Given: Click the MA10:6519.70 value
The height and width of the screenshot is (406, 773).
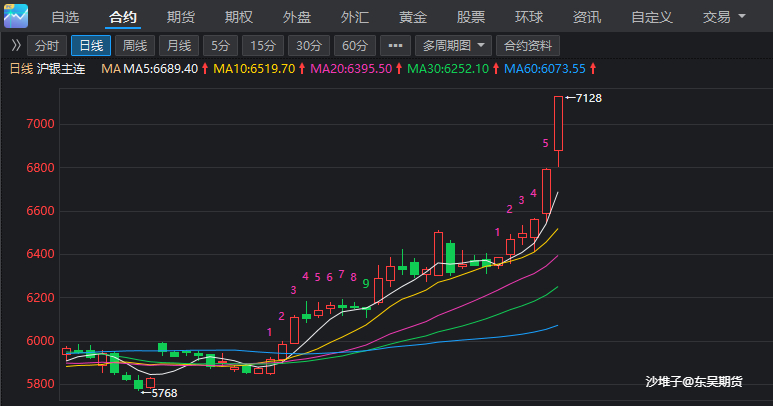Looking at the screenshot, I should 254,69.
